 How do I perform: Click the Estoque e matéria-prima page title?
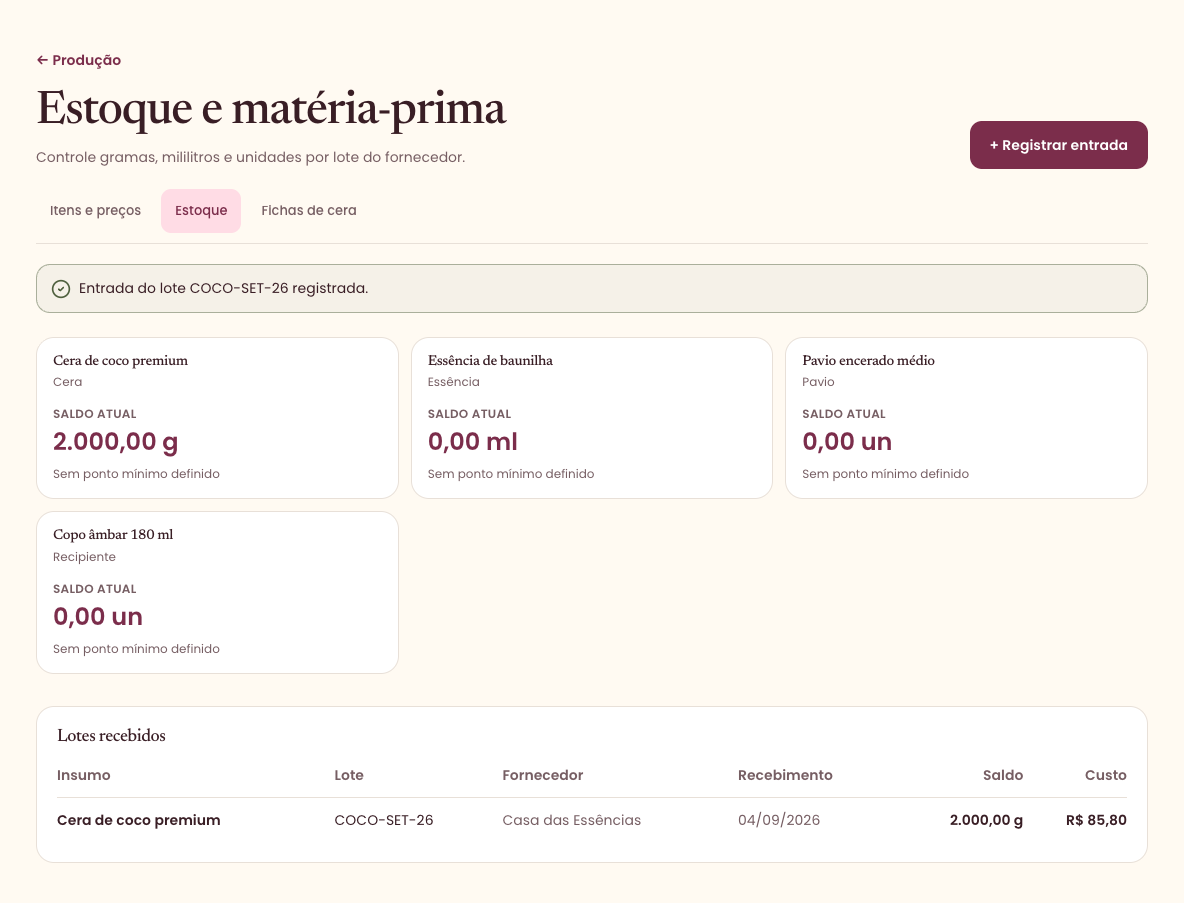[271, 109]
